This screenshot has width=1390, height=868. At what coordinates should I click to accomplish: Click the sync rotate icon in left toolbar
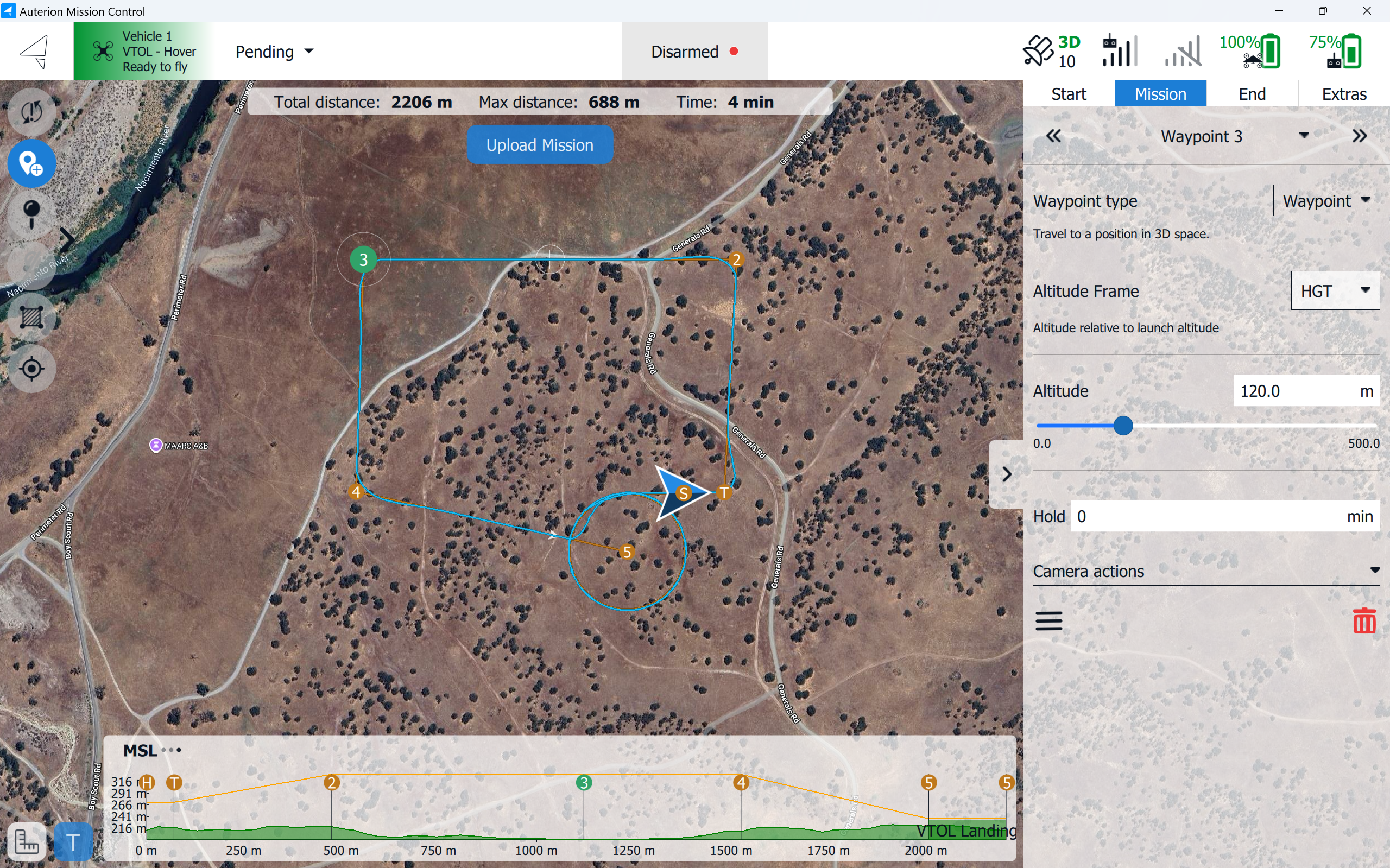pyautogui.click(x=31, y=111)
